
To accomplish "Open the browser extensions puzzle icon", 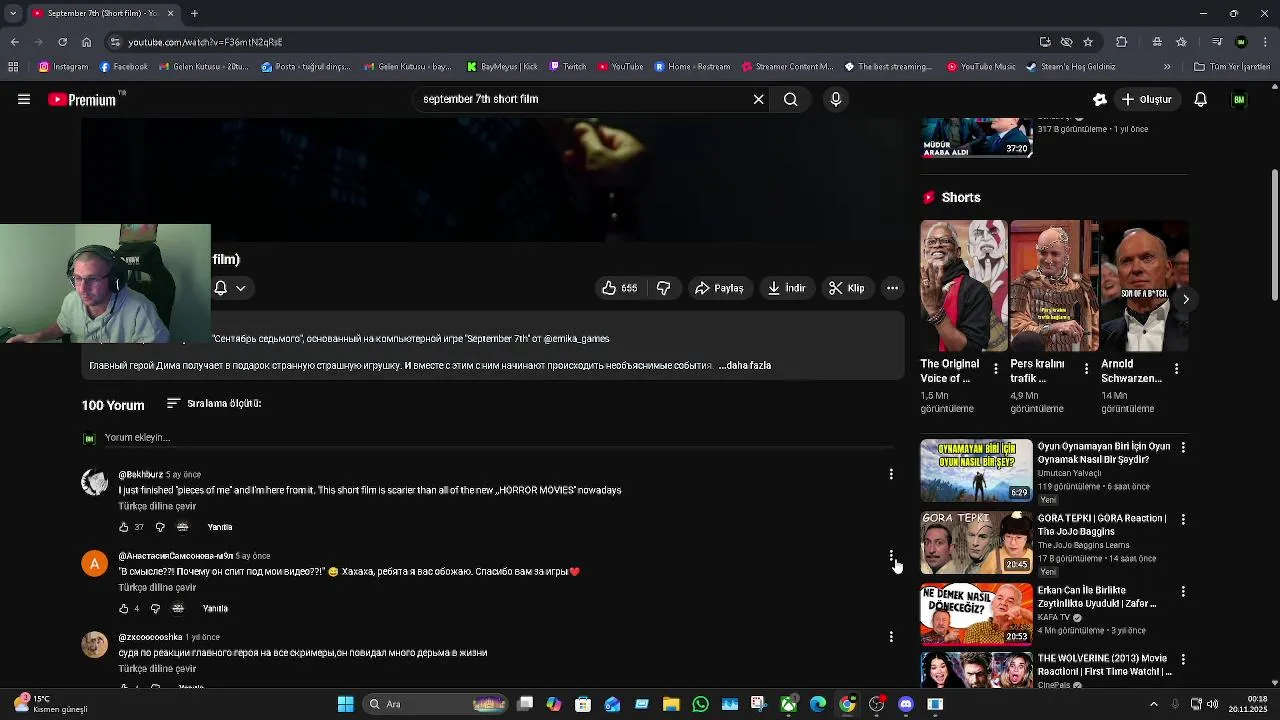I will (x=1121, y=42).
